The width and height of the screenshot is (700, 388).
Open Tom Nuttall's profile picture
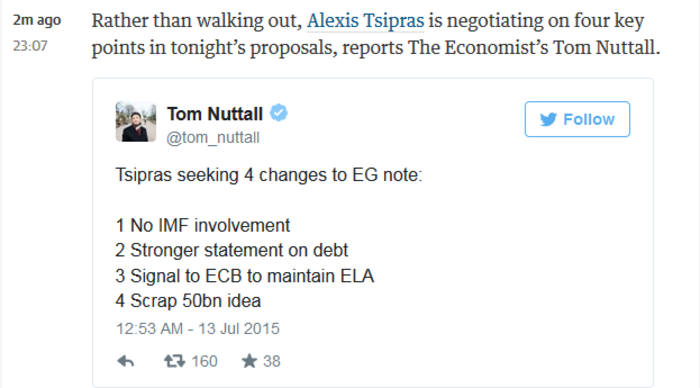pos(136,121)
